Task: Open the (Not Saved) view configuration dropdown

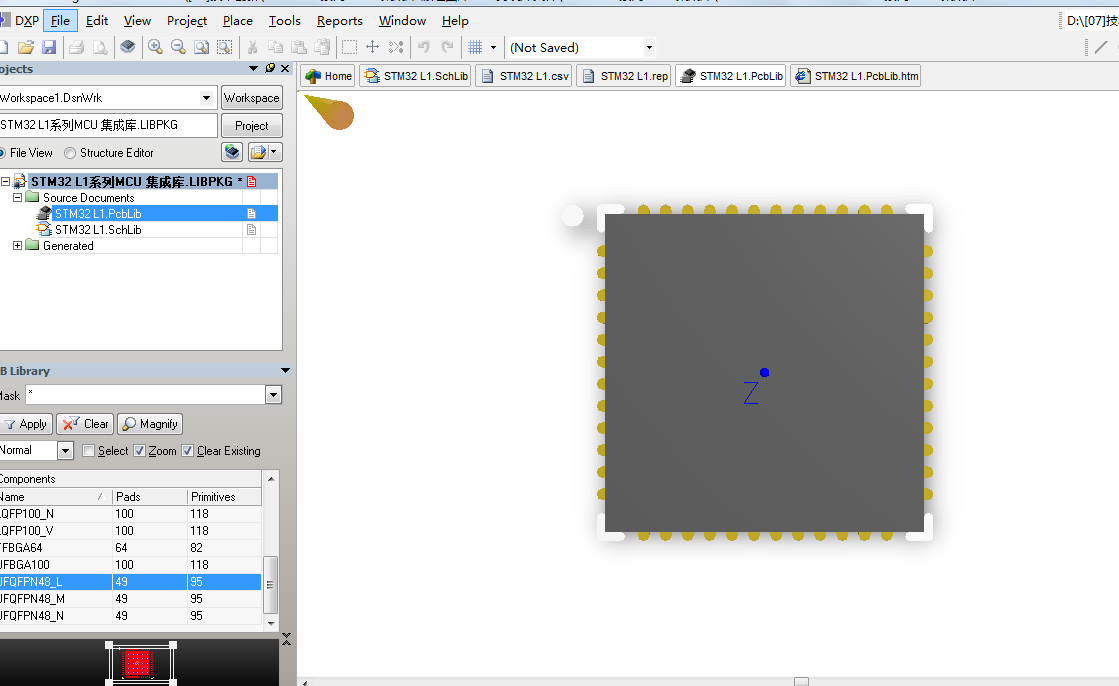Action: [x=649, y=48]
